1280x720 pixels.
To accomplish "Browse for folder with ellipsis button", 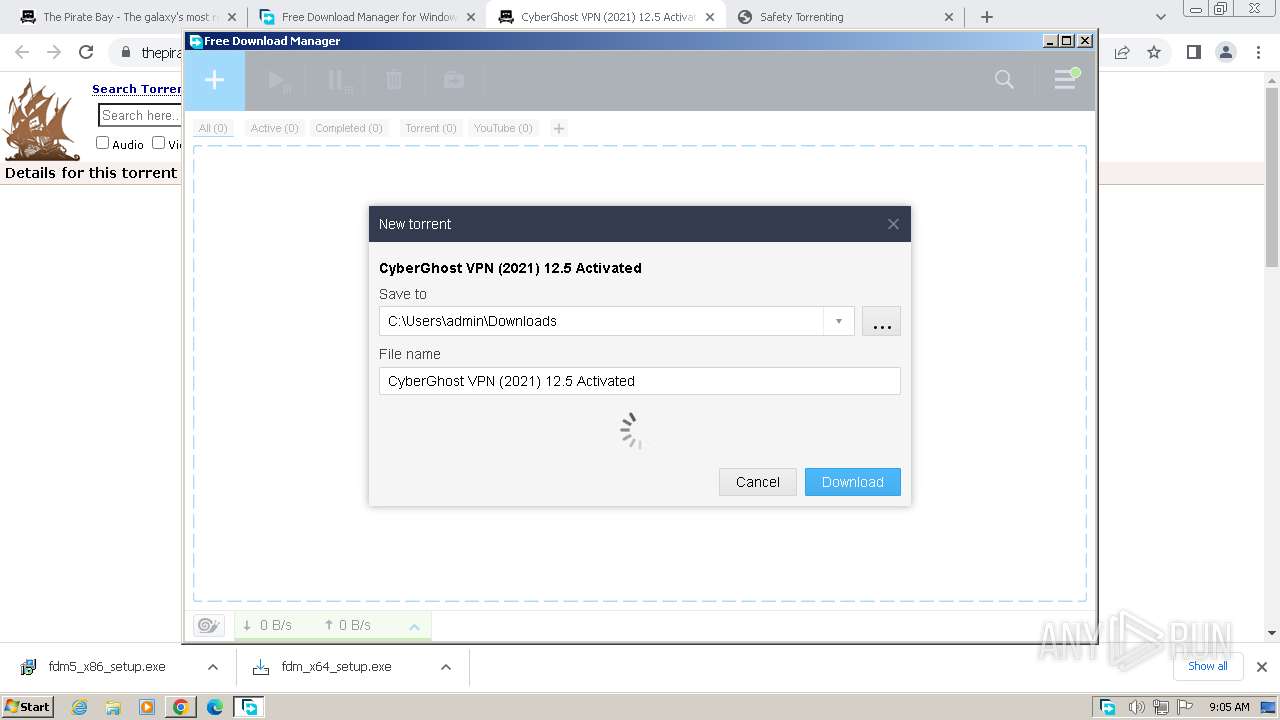I will tap(881, 321).
